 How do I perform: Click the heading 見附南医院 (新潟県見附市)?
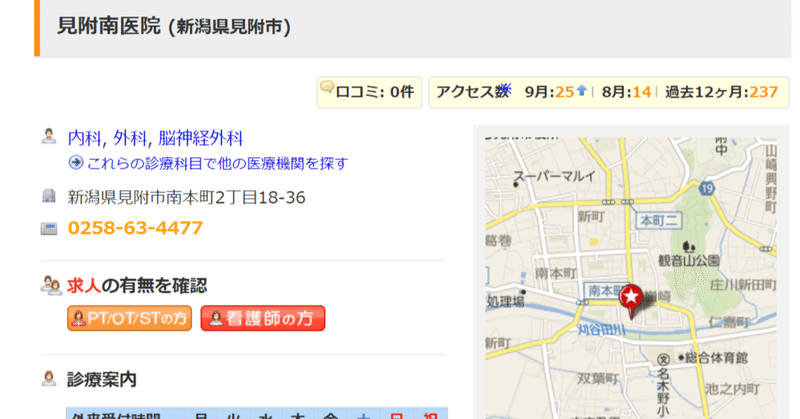(174, 27)
